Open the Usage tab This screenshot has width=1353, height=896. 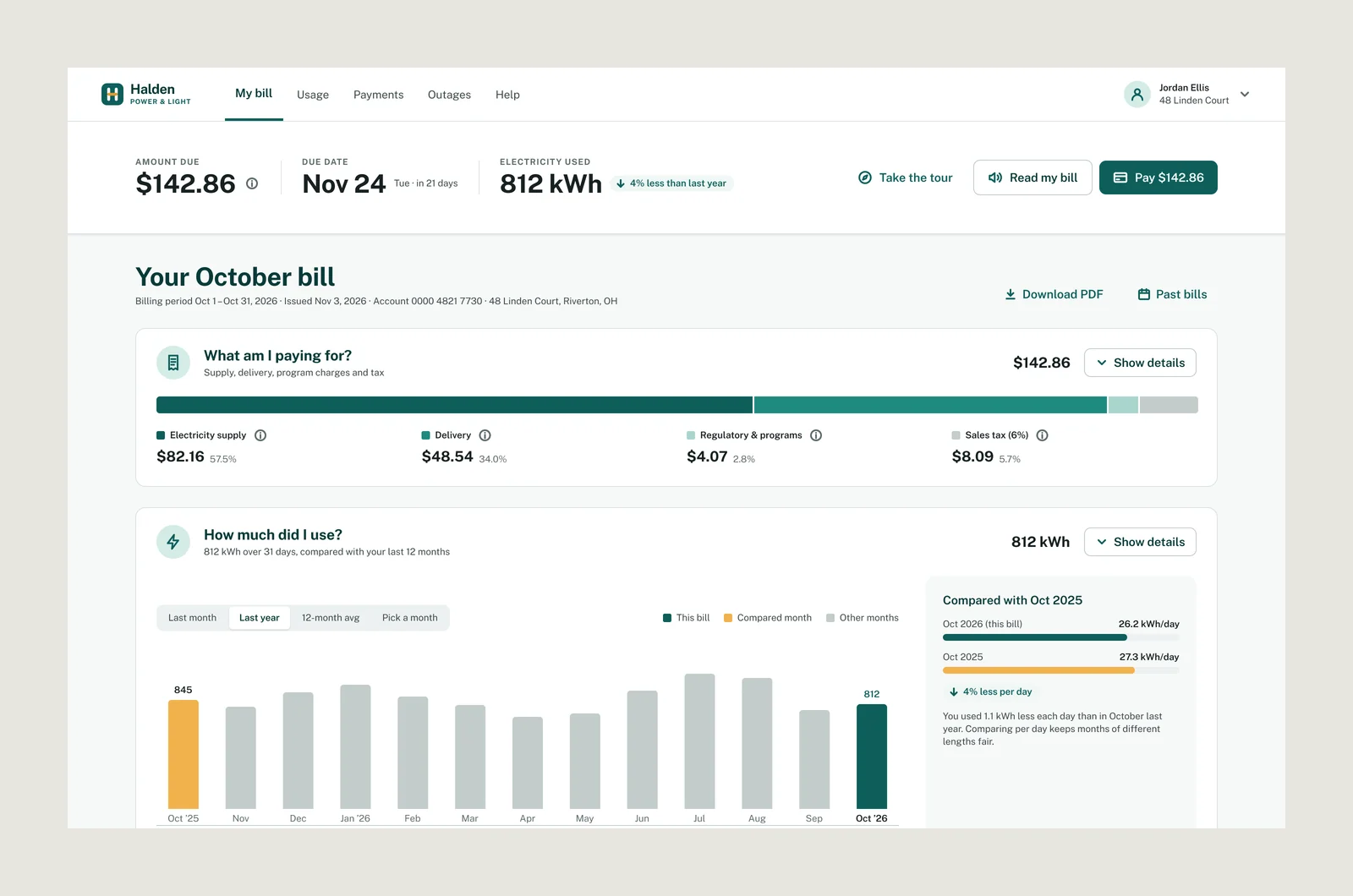(x=313, y=95)
